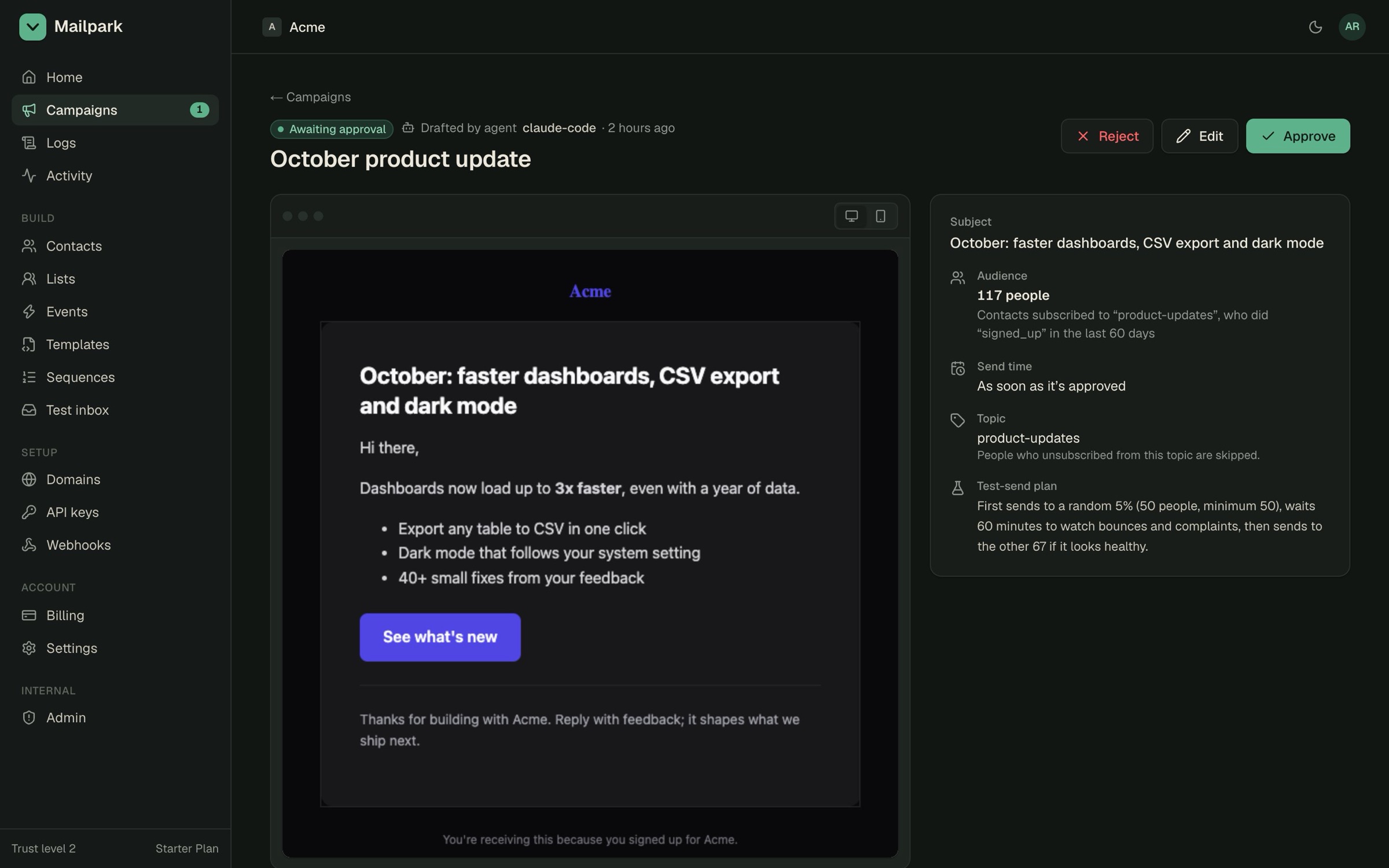Click the Acme logo in the email preview
This screenshot has width=1389, height=868.
(590, 291)
